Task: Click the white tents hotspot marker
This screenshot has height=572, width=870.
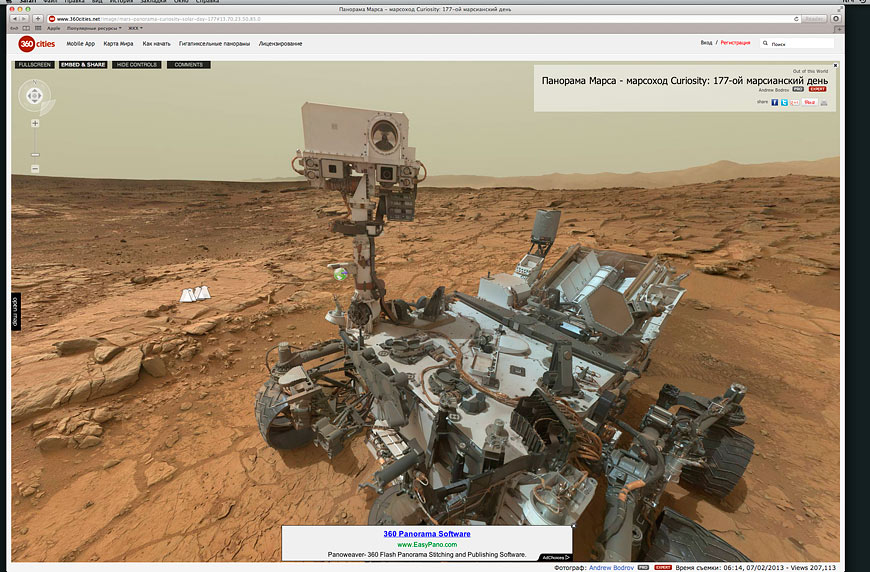Action: pos(195,293)
